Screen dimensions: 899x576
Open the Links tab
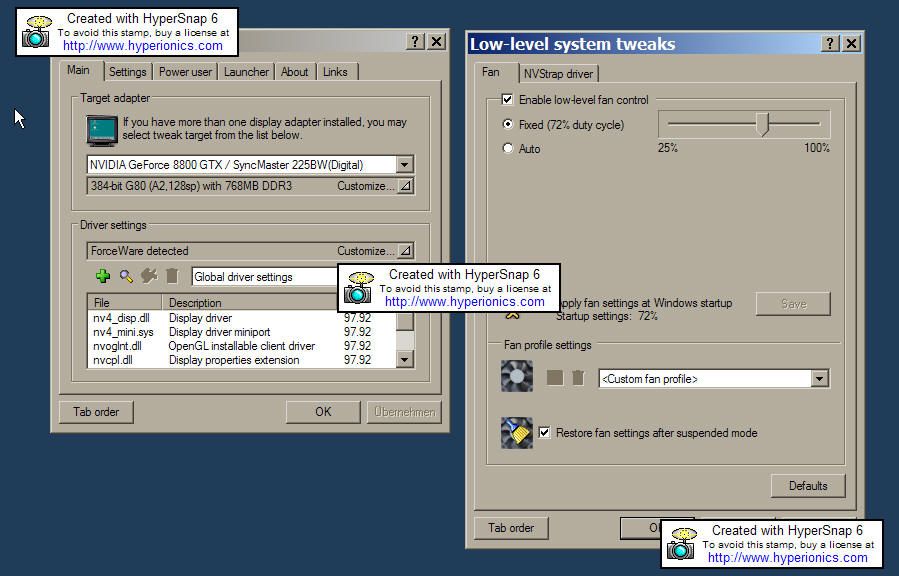tap(335, 72)
